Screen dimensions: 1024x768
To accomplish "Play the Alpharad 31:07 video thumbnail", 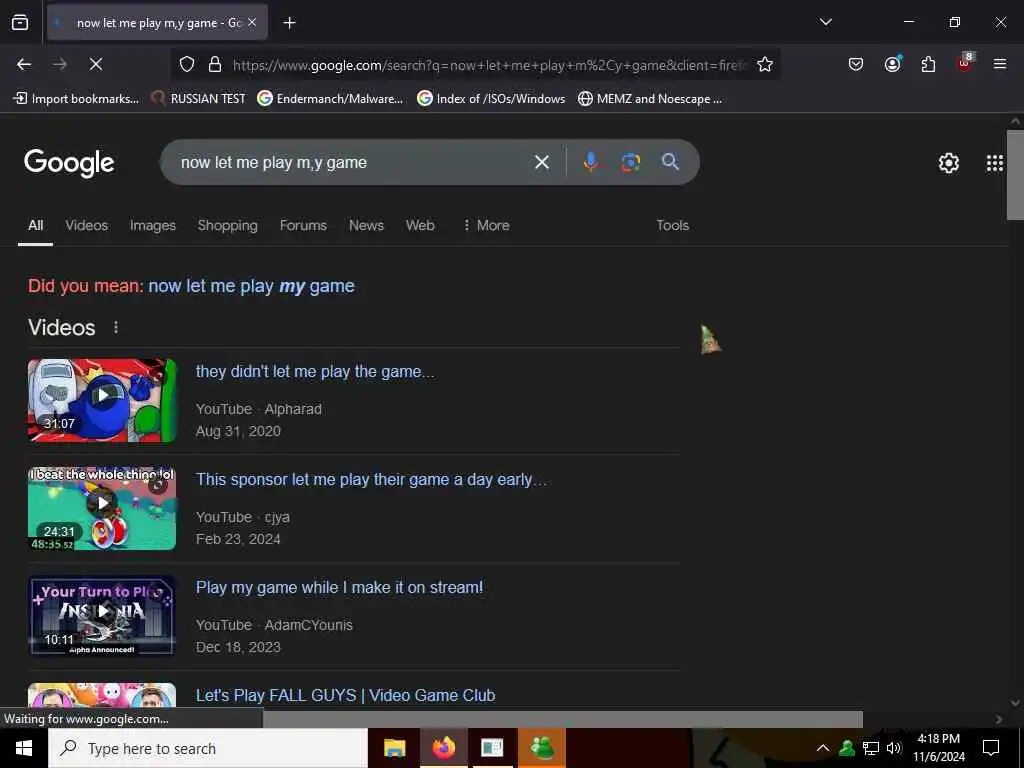I will pos(102,400).
